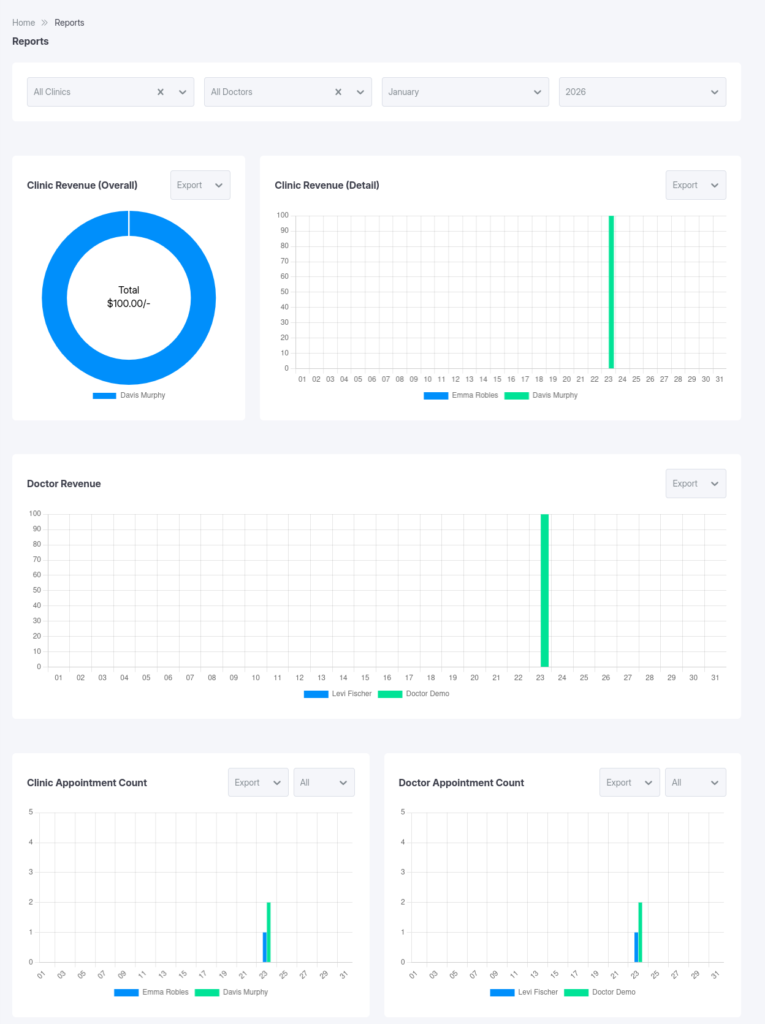Go to Home breadcrumb link
765x1024 pixels.
pyautogui.click(x=23, y=23)
